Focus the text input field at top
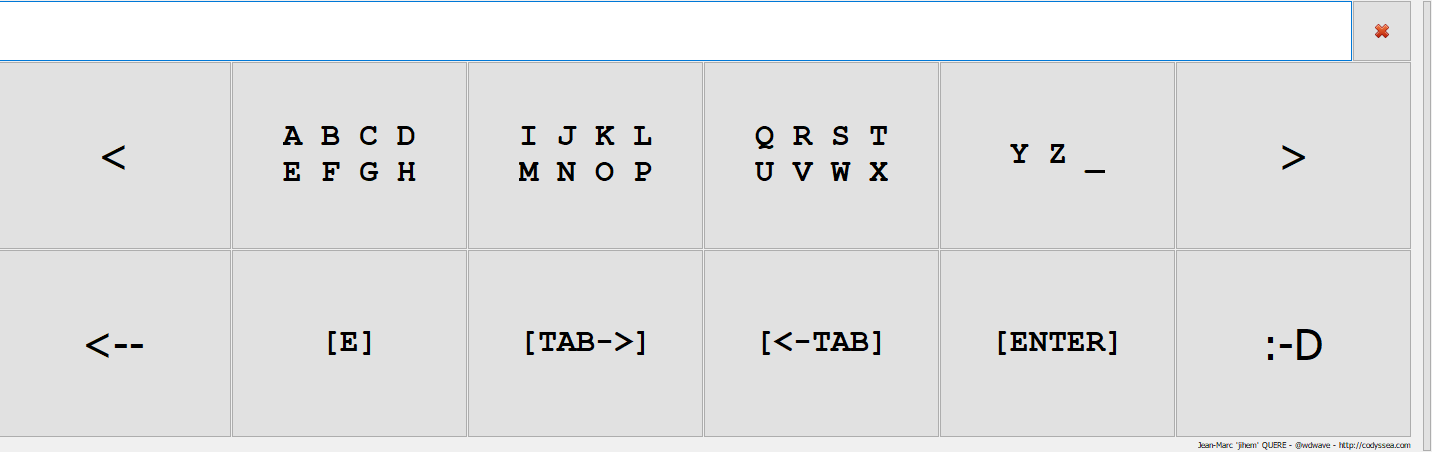Viewport: 1432px width, 453px height. coord(675,31)
